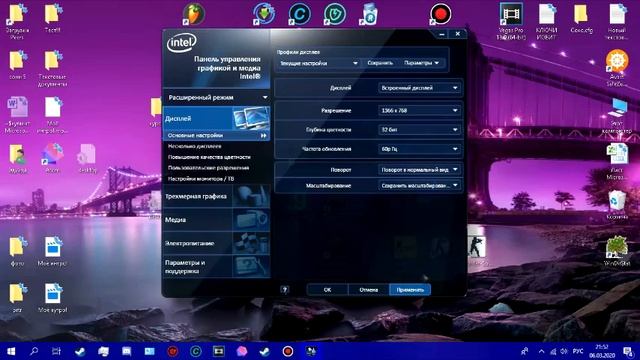The width and height of the screenshot is (640, 360).
Task: Show hidden tray icons chevron
Action: [542, 351]
